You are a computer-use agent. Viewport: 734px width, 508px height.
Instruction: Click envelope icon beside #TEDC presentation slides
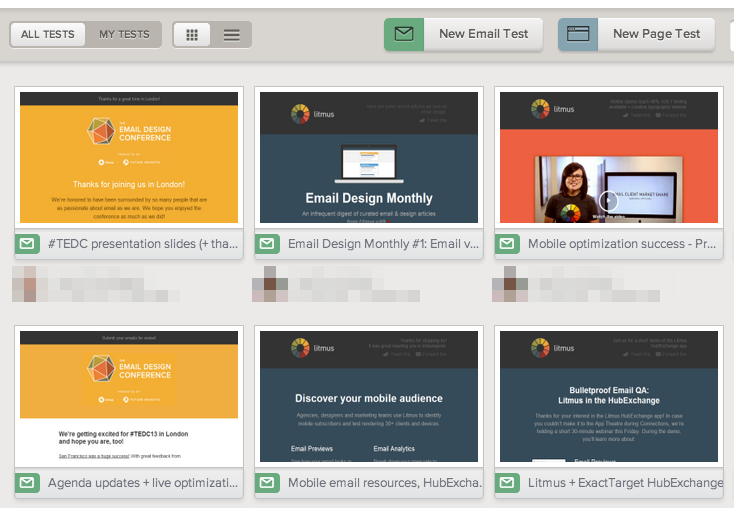pos(27,244)
